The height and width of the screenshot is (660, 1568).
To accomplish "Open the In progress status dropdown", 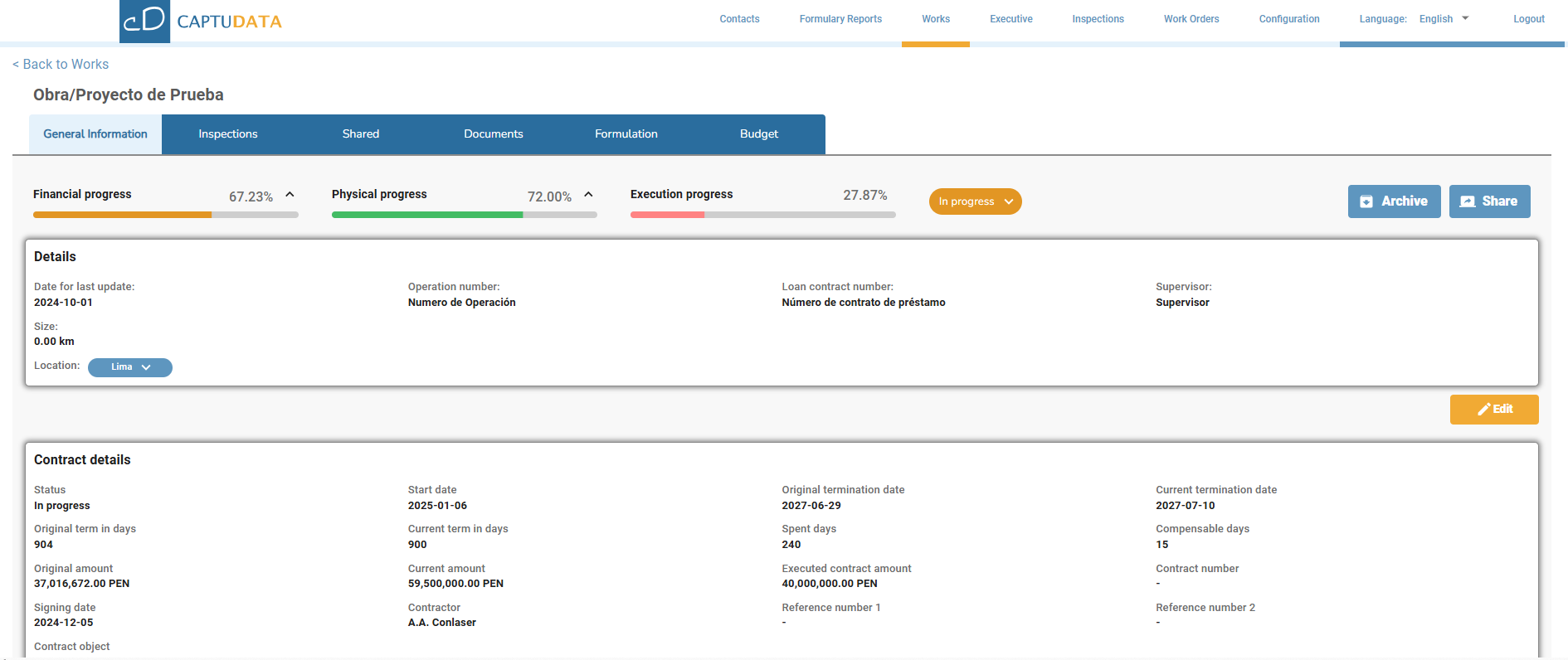I will [x=975, y=201].
